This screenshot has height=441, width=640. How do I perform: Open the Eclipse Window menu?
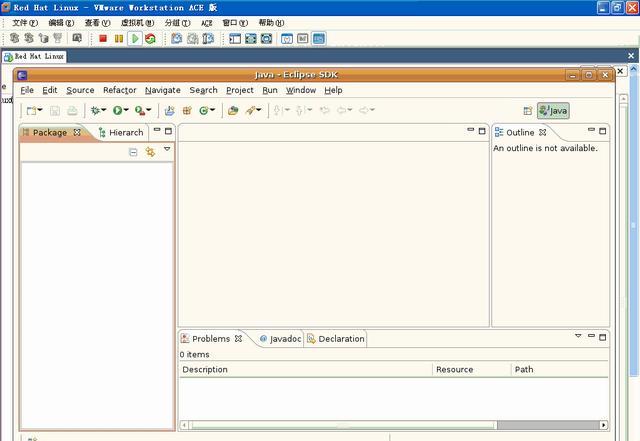point(301,90)
